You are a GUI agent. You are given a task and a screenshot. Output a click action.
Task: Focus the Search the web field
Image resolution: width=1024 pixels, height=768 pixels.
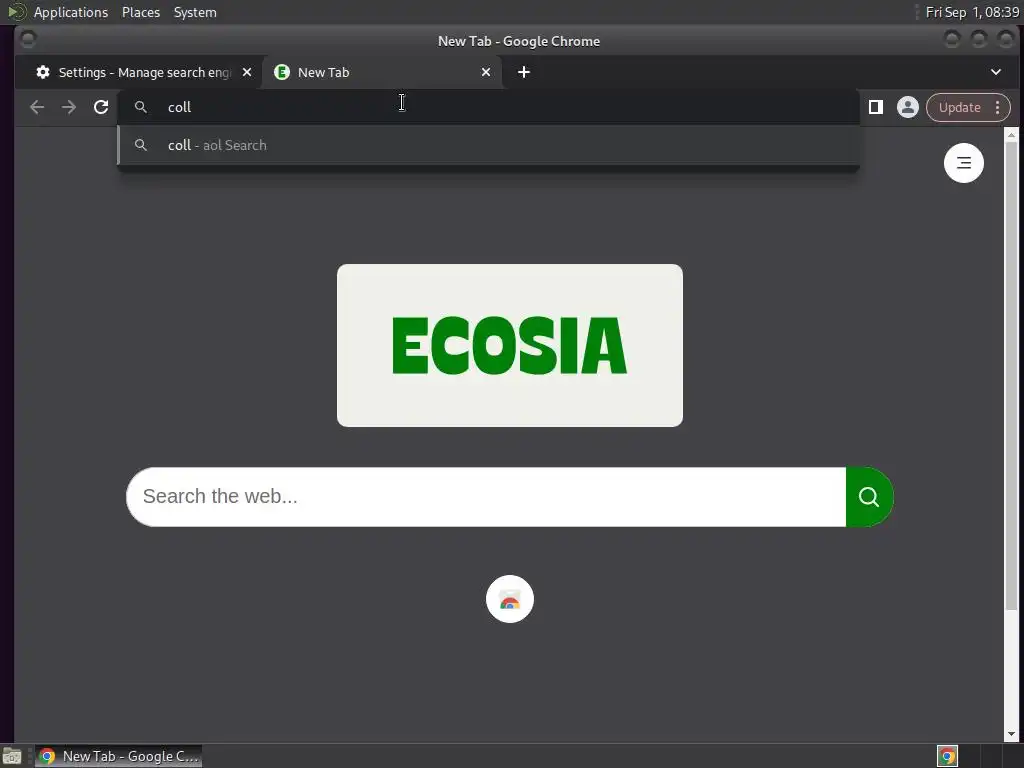point(486,497)
